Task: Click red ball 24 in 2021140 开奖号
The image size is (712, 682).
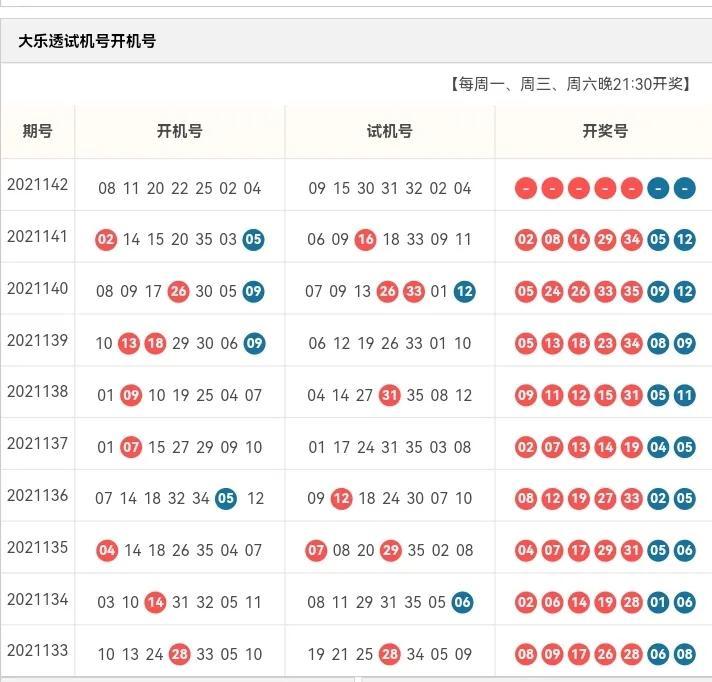Action: [x=552, y=292]
